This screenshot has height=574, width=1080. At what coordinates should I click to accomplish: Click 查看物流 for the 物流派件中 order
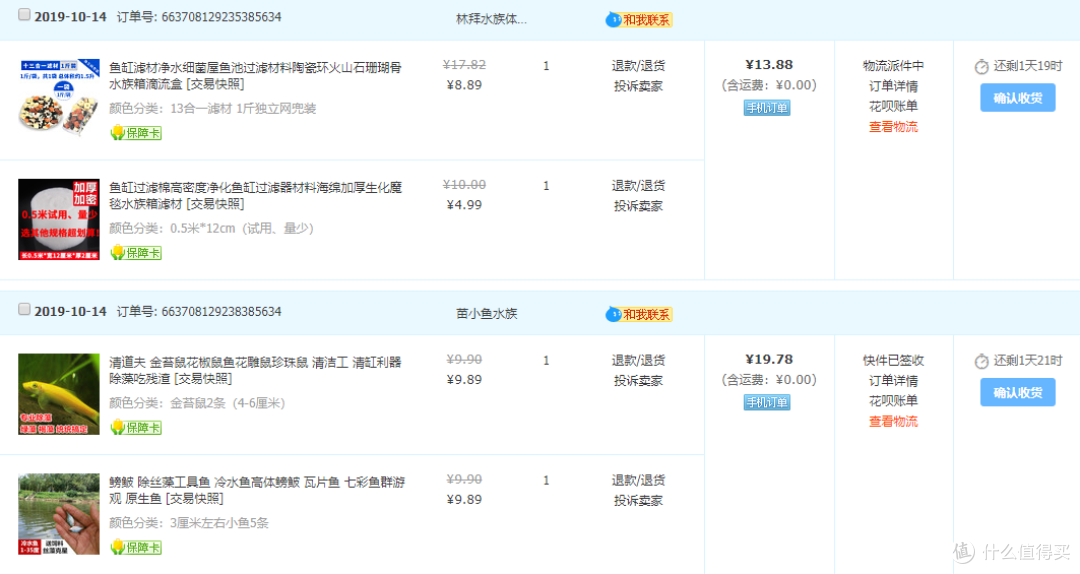(x=893, y=127)
